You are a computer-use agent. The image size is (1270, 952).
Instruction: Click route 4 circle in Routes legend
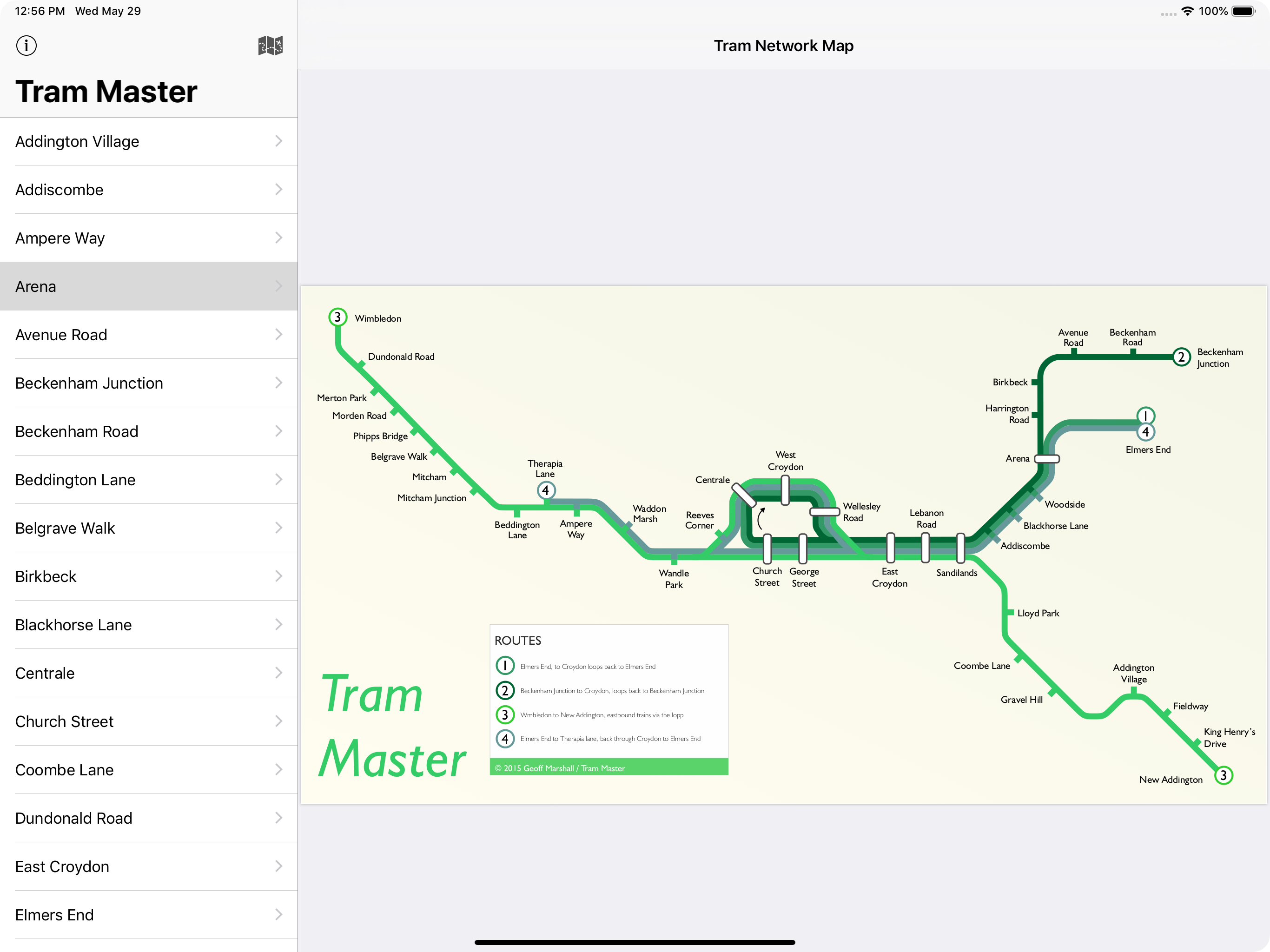[x=505, y=738]
